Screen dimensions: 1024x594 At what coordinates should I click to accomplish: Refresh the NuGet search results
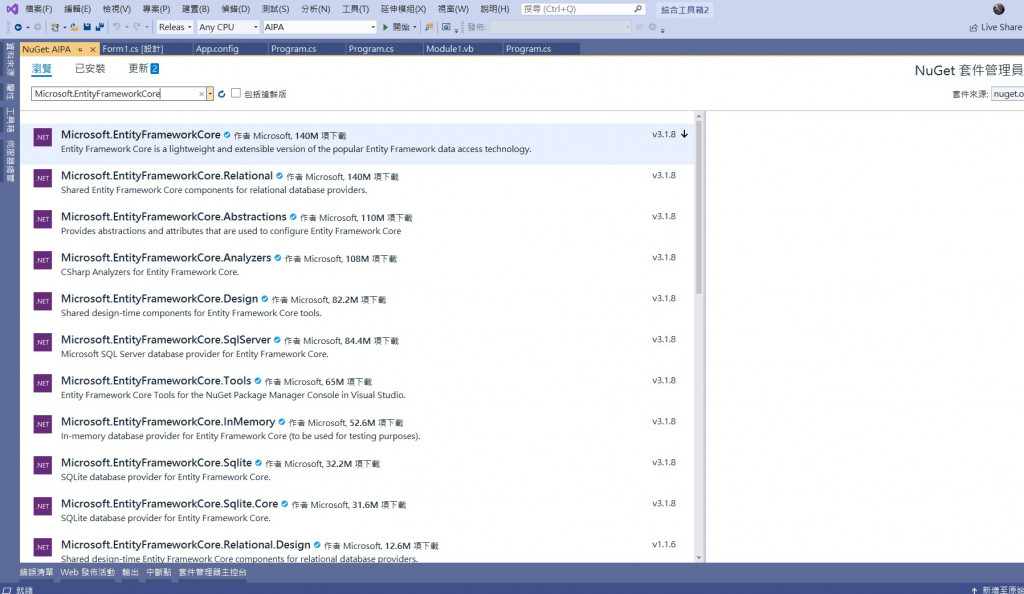[221, 94]
